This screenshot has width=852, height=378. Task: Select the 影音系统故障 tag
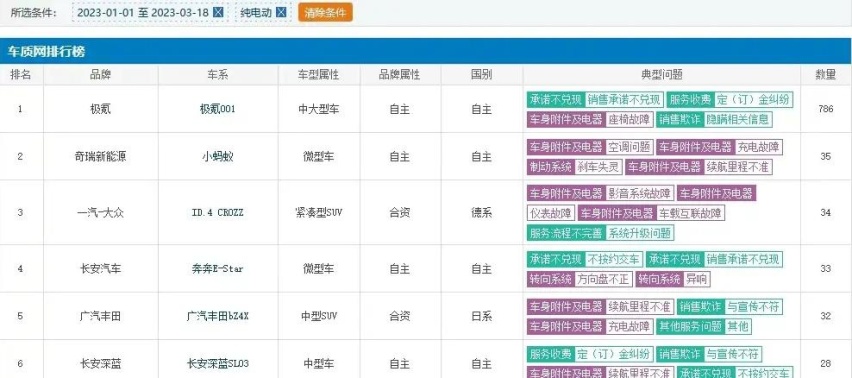(x=640, y=193)
